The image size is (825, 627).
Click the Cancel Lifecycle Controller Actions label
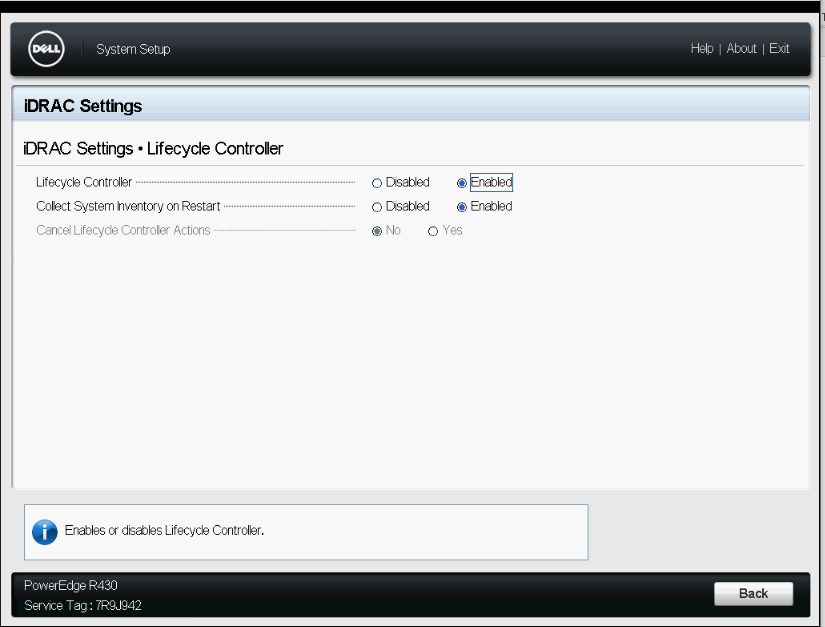tap(123, 230)
